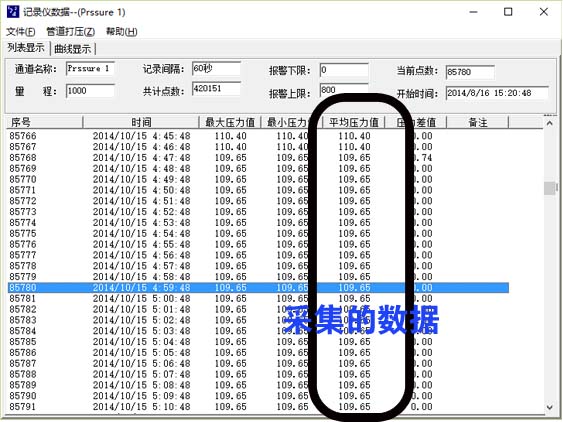Select row 85766
This screenshot has width=563, height=422.
[x=258, y=136]
